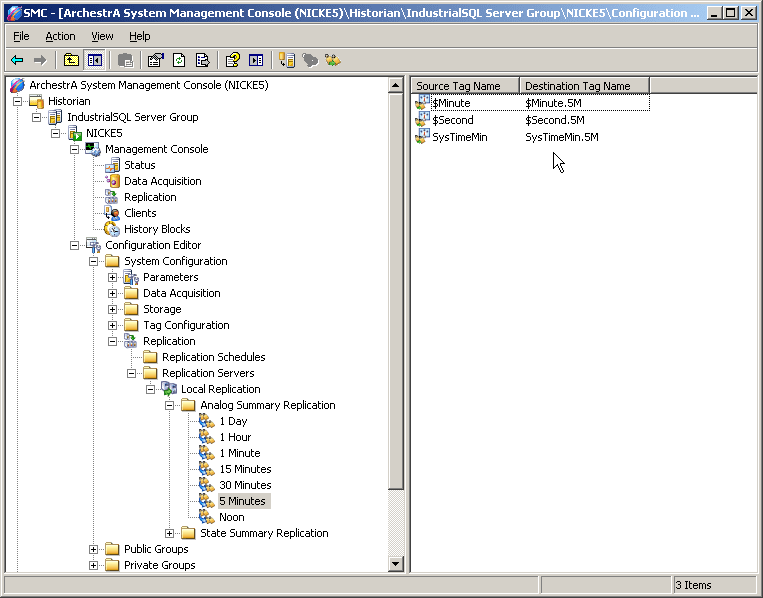Image resolution: width=763 pixels, height=598 pixels.
Task: Expand the Data Acquisition folder under System Configuration
Action: click(112, 293)
